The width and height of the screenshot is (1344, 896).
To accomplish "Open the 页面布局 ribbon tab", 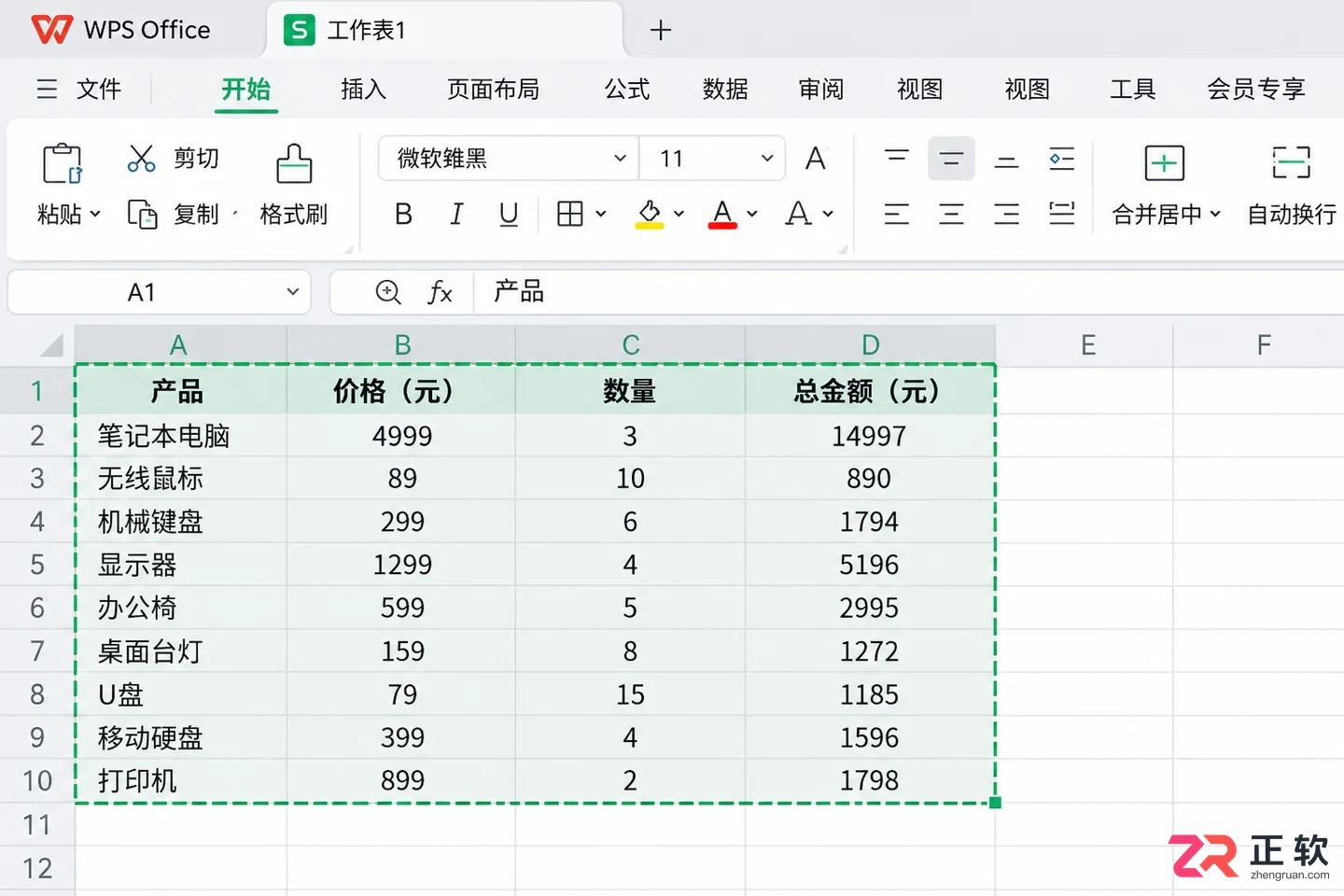I will tap(494, 89).
